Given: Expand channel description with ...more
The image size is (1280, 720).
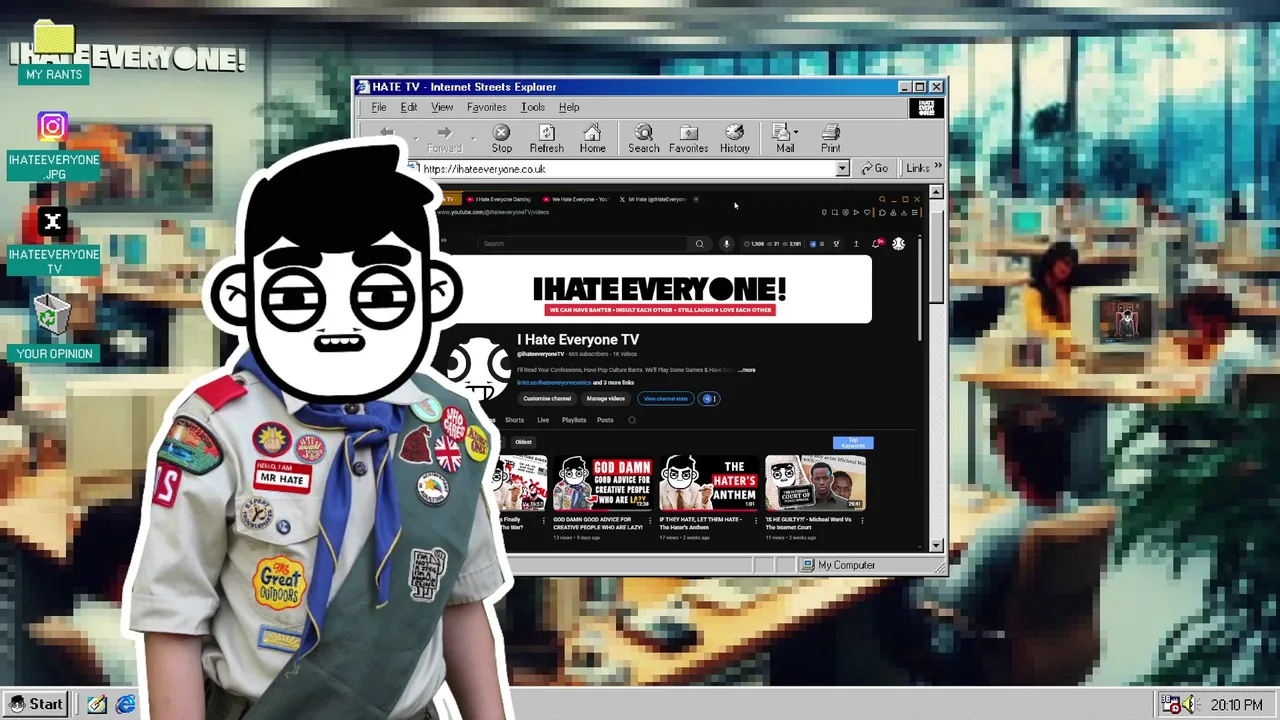Looking at the screenshot, I should pyautogui.click(x=747, y=370).
